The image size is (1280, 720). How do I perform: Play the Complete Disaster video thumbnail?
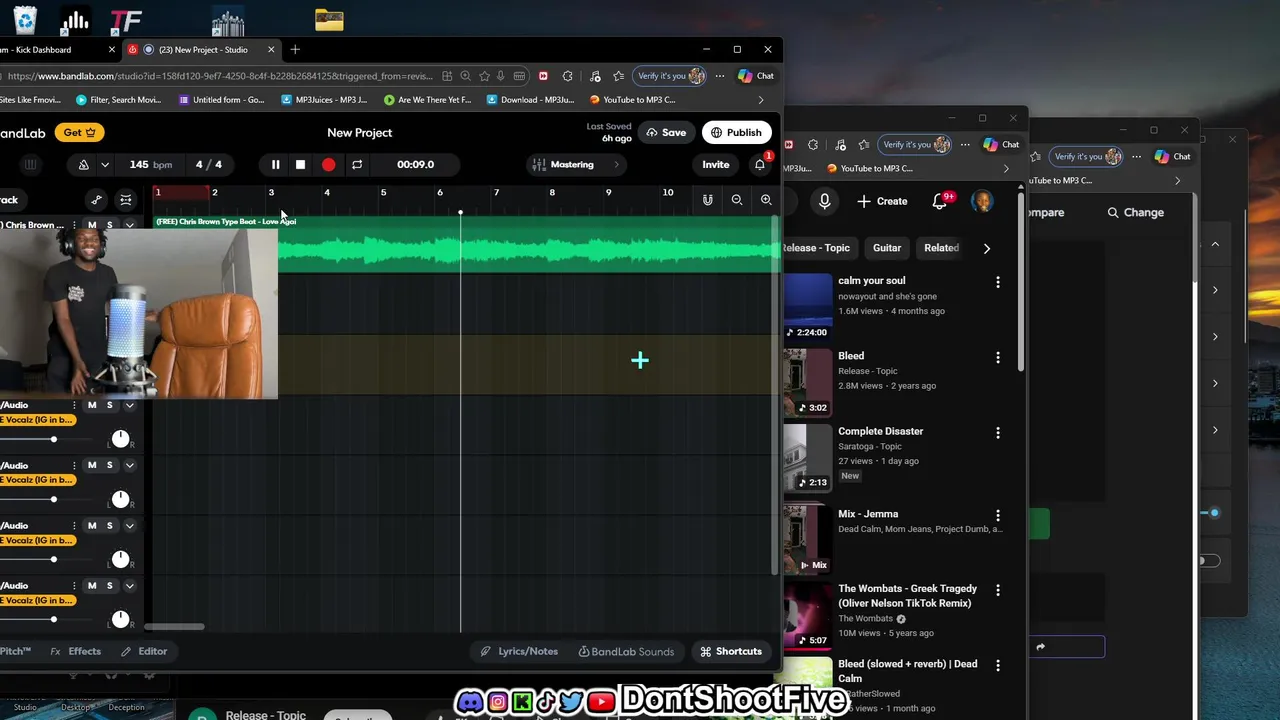[808, 456]
